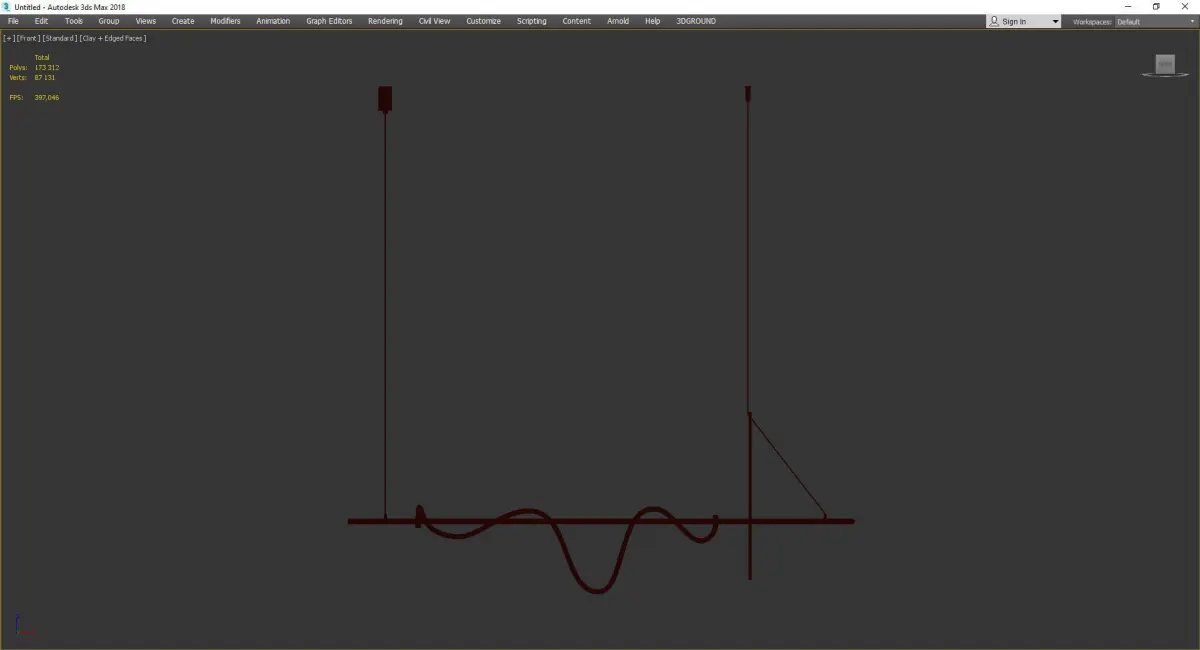
Task: Open the Create menu
Action: (183, 21)
